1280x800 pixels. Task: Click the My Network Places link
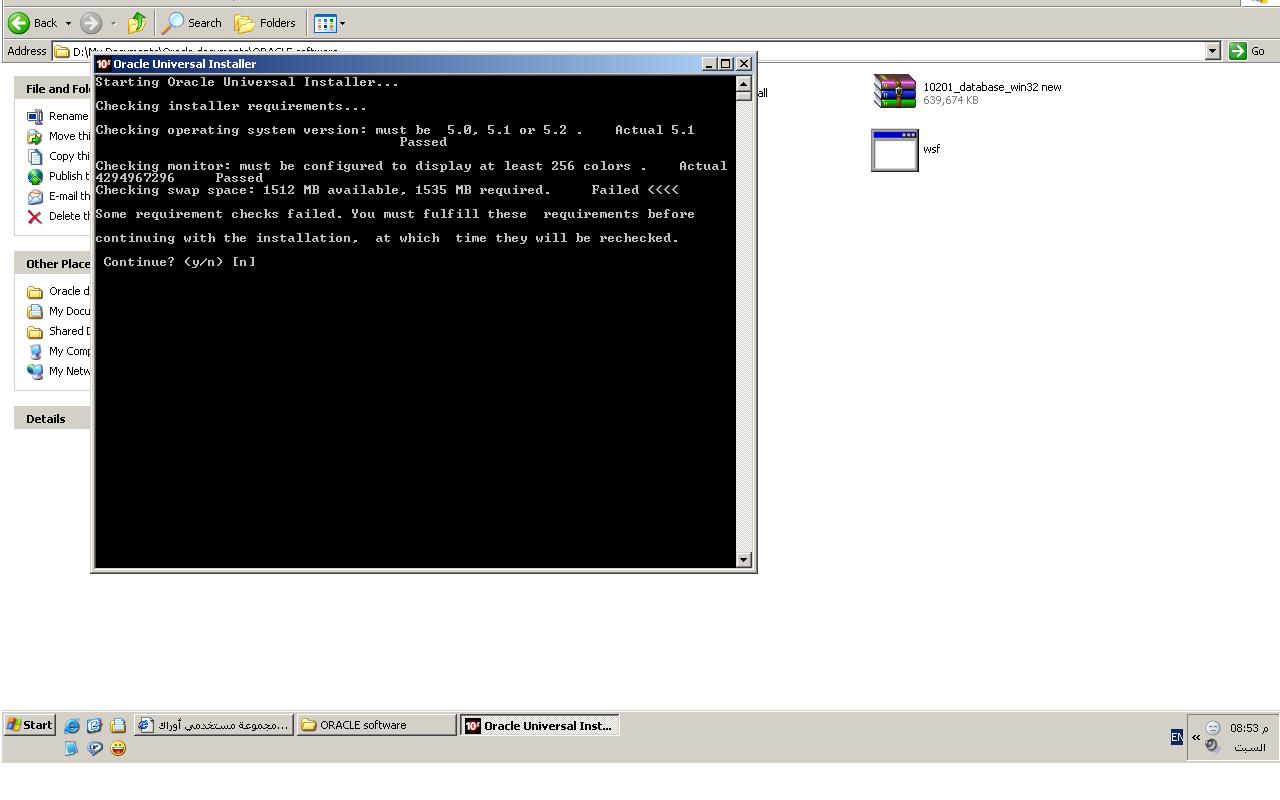[x=69, y=371]
